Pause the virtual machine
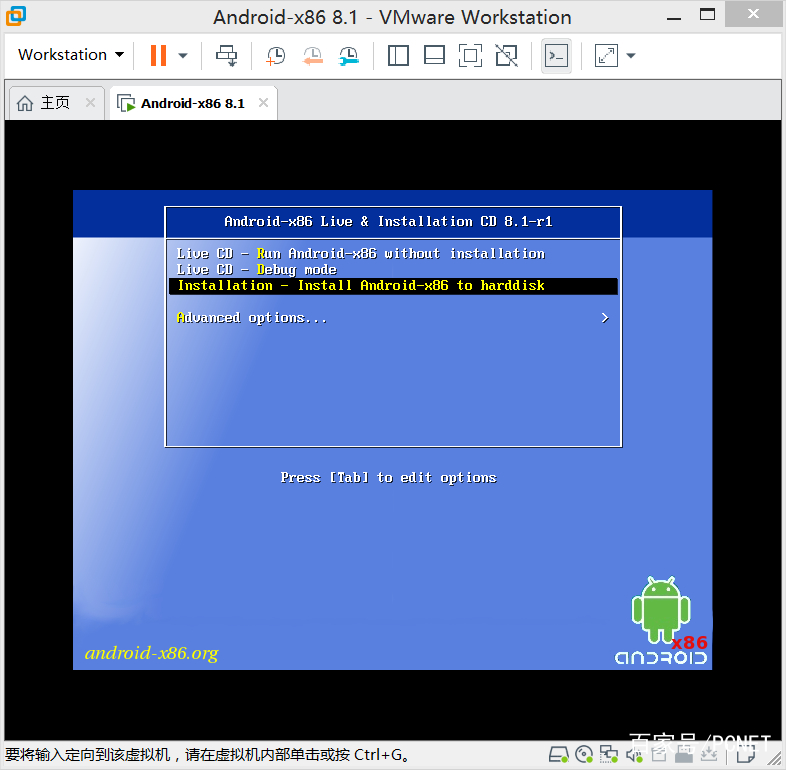This screenshot has height=770, width=786. pyautogui.click(x=158, y=55)
